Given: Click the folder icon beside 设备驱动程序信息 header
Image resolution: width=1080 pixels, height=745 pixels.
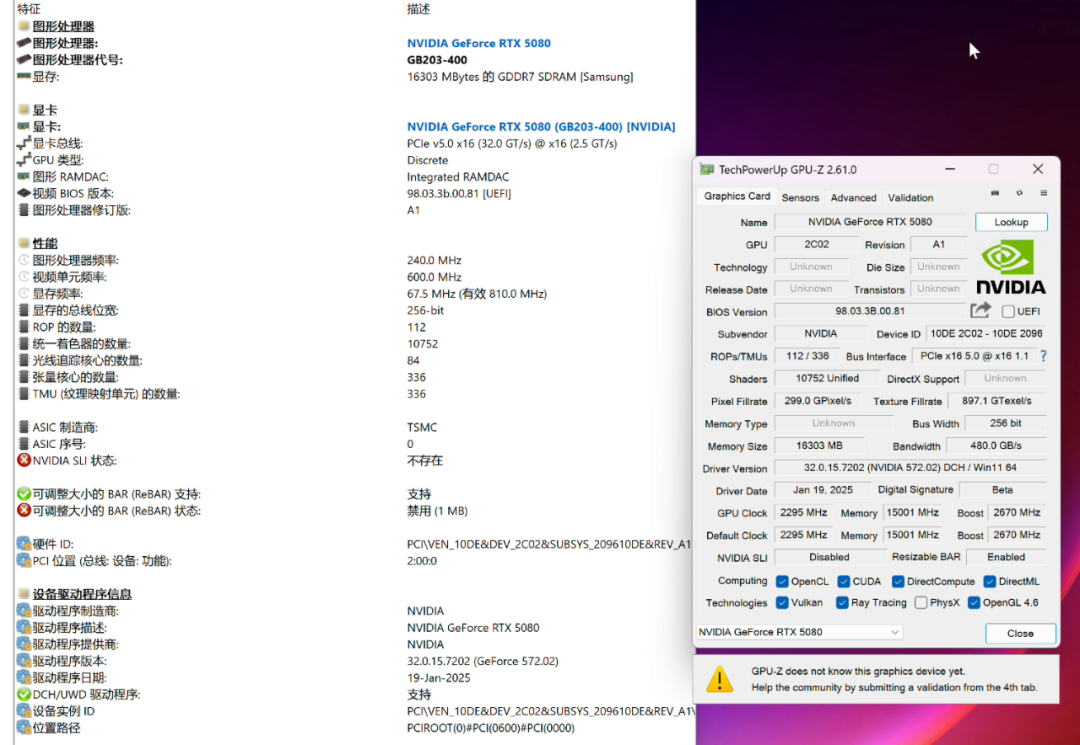Looking at the screenshot, I should point(23,594).
